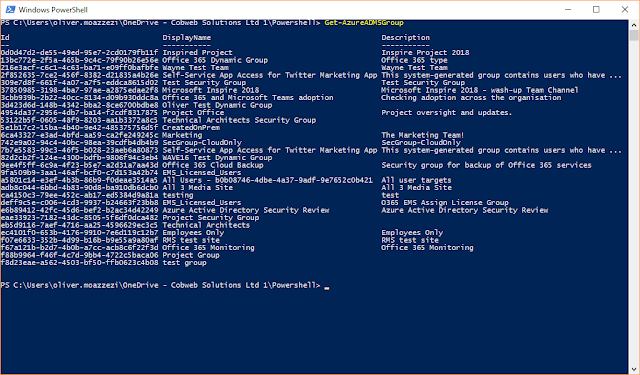Click 'Project oversight and updates.' description
Image resolution: width=640 pixels, height=375 pixels.
(447, 113)
